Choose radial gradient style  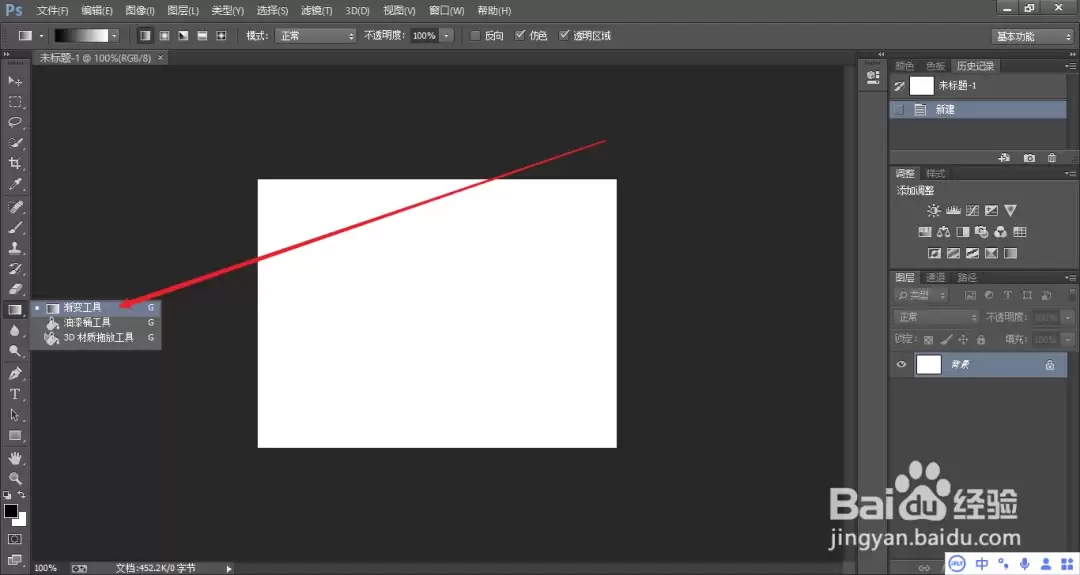[164, 35]
